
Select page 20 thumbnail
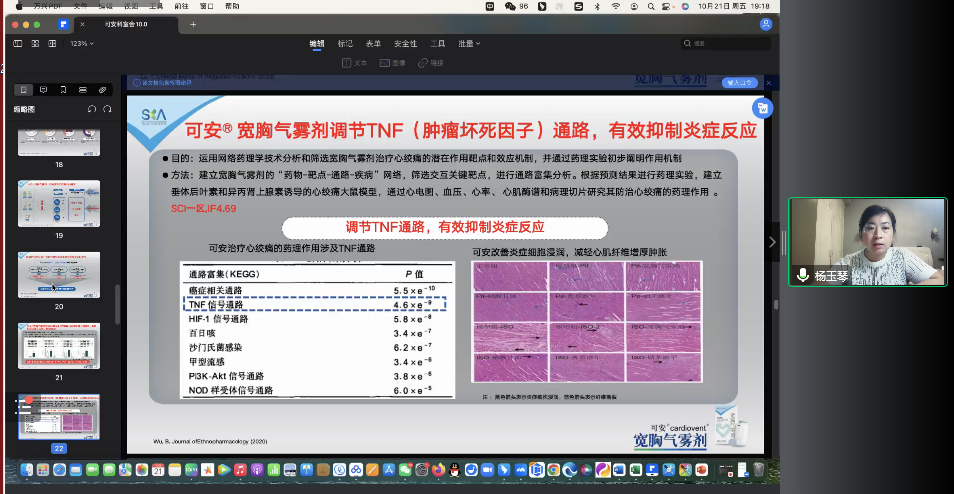59,275
